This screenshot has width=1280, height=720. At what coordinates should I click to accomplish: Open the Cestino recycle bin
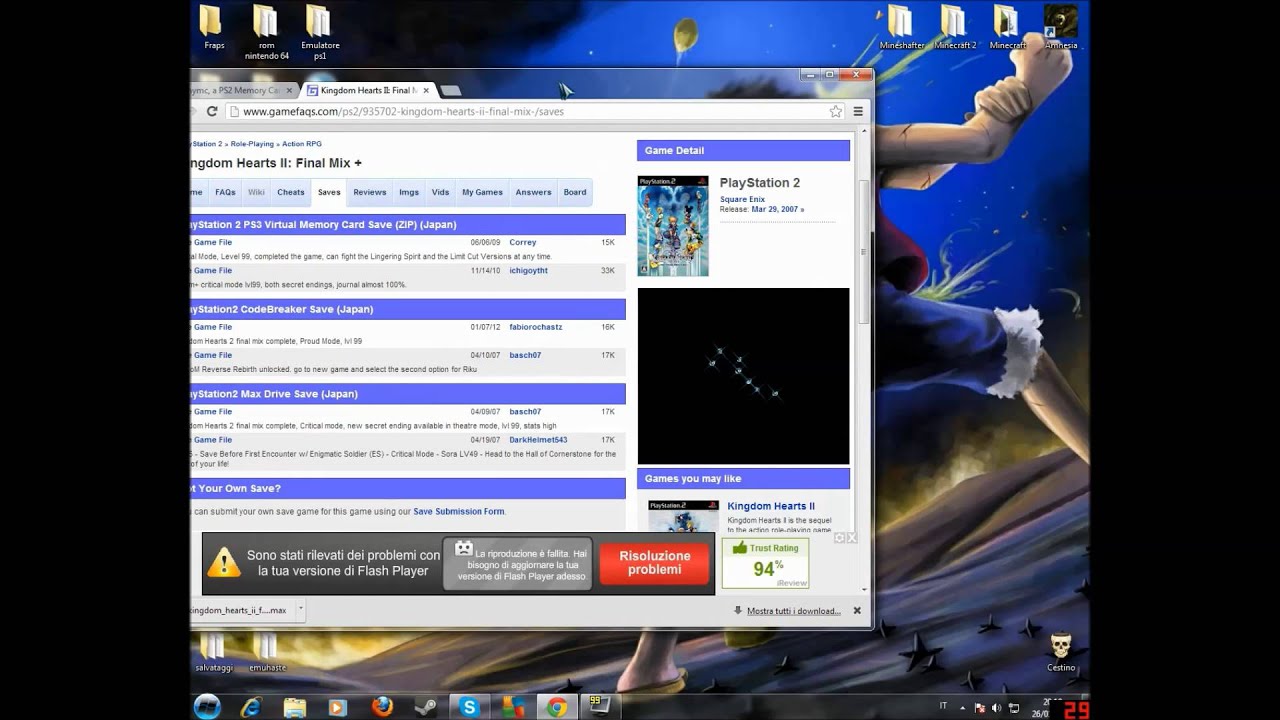click(x=1061, y=651)
